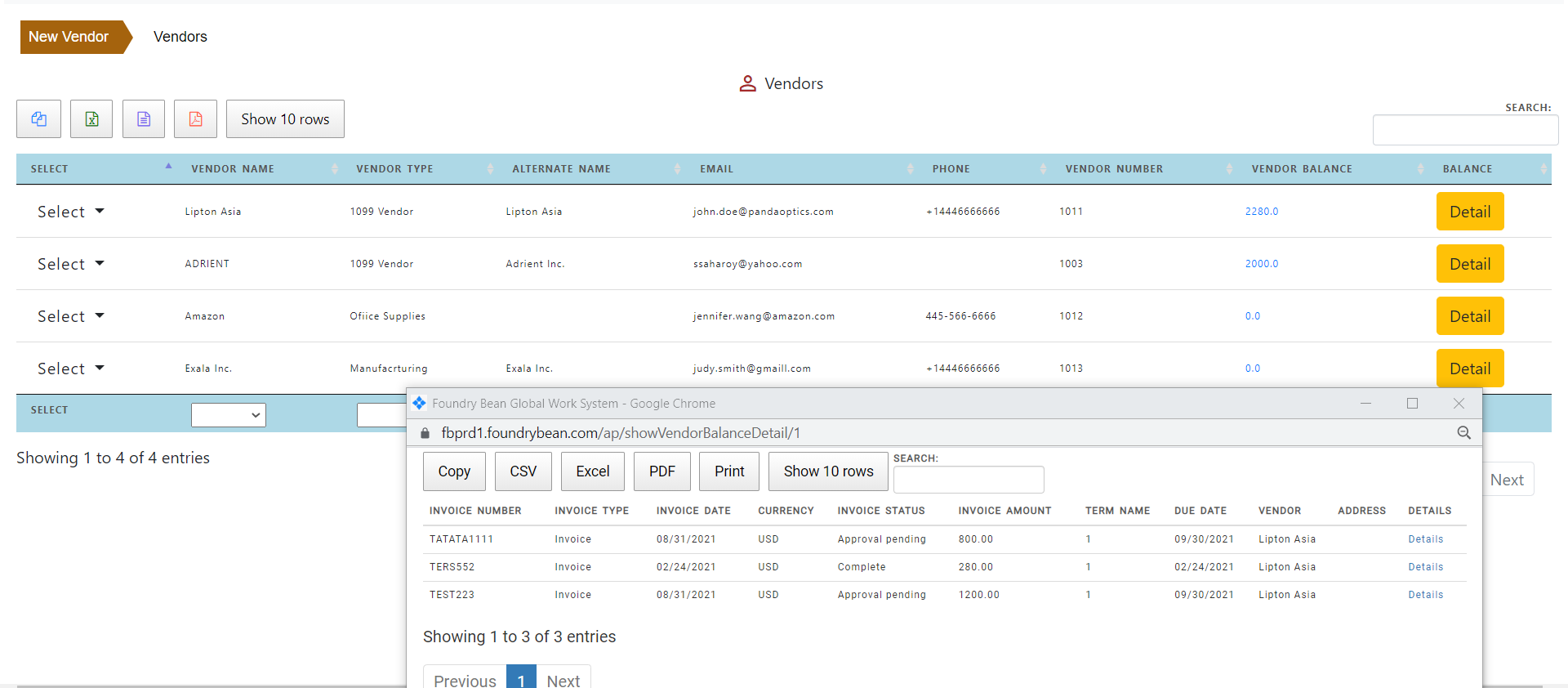The width and height of the screenshot is (1568, 688).
Task: Sort by Invoice Amount column in popup
Action: coord(1004,511)
